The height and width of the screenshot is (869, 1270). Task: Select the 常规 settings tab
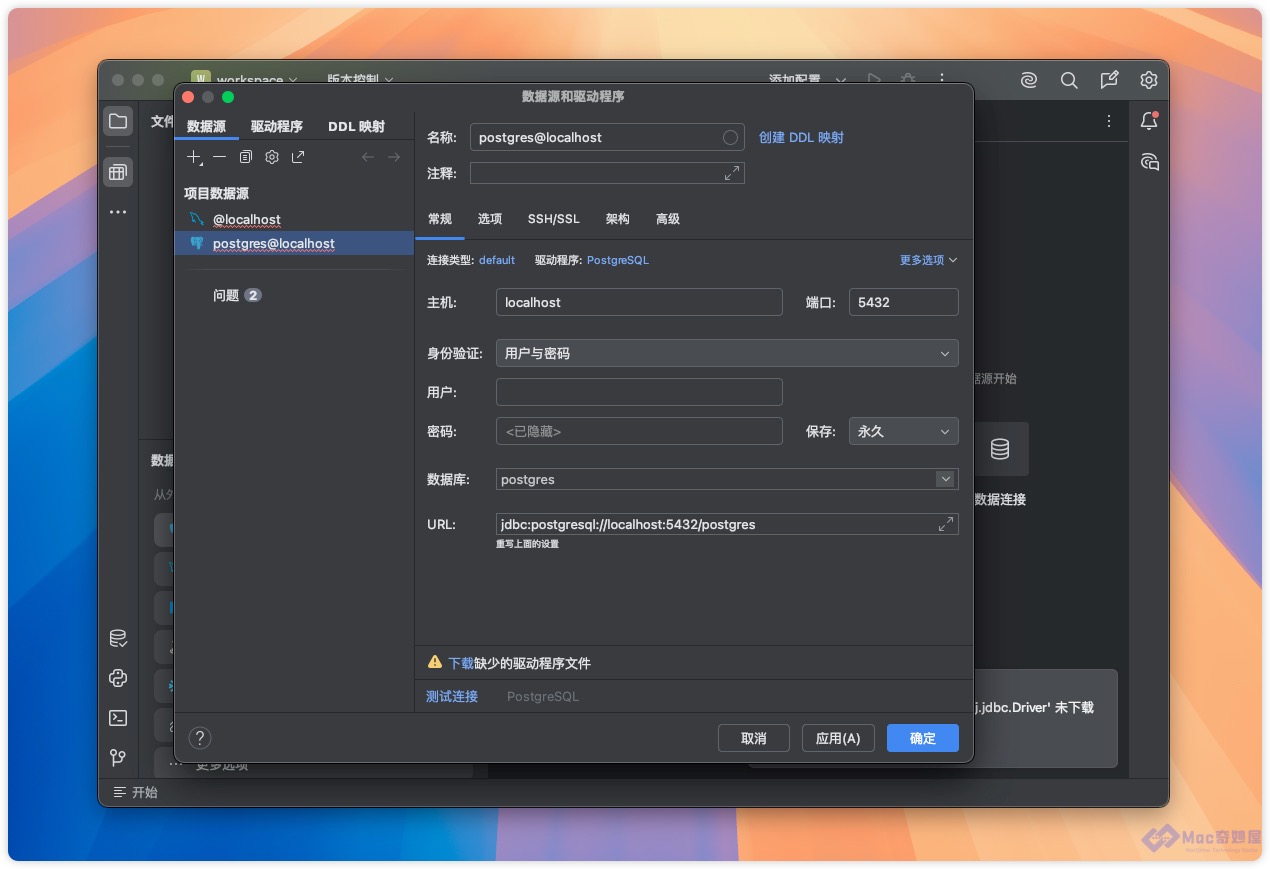pyautogui.click(x=440, y=219)
